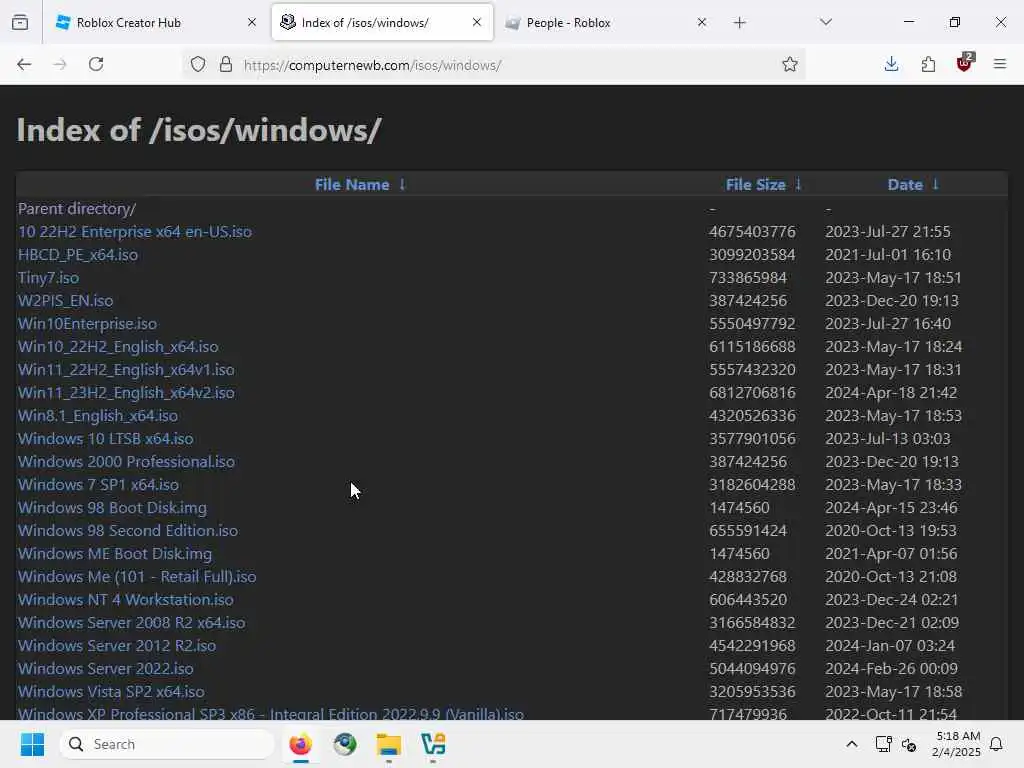The height and width of the screenshot is (768, 1024).
Task: Click Firefox icon in the taskbar
Action: pos(300,744)
